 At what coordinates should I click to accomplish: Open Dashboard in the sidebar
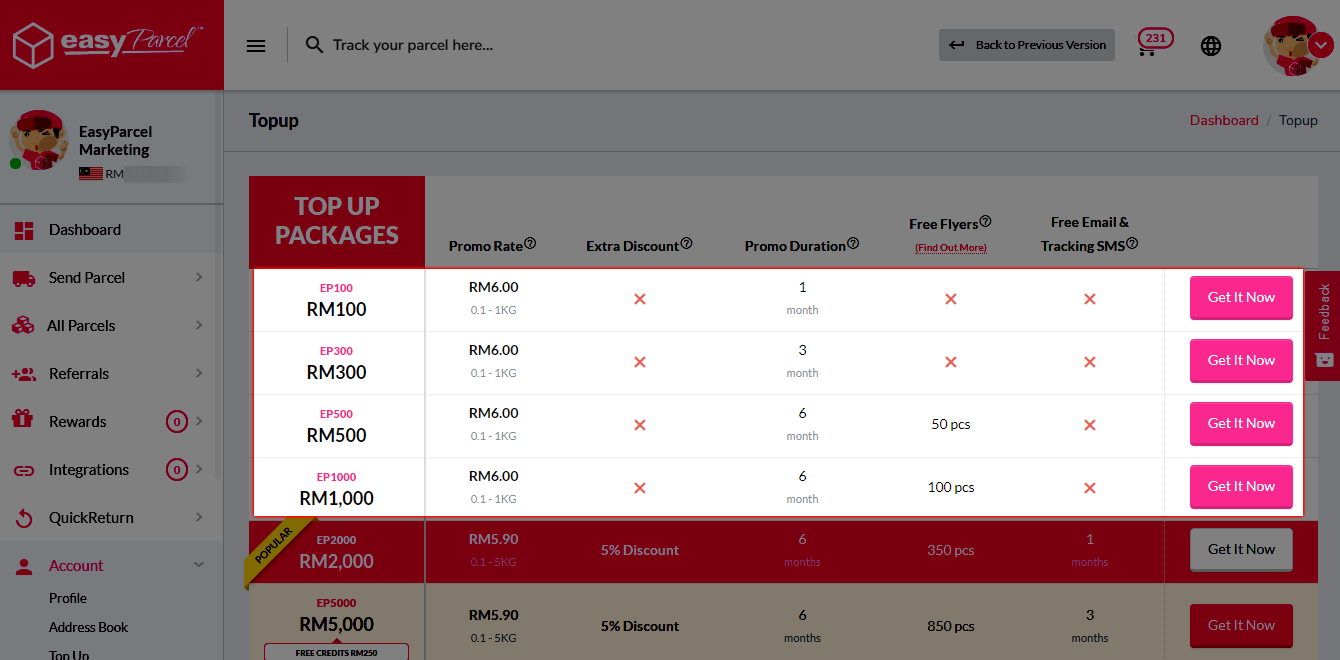(85, 229)
